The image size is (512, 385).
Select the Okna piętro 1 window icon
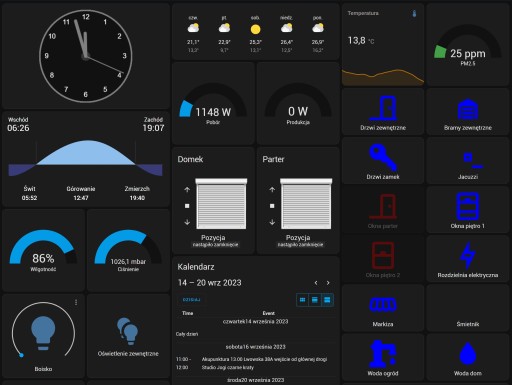468,206
